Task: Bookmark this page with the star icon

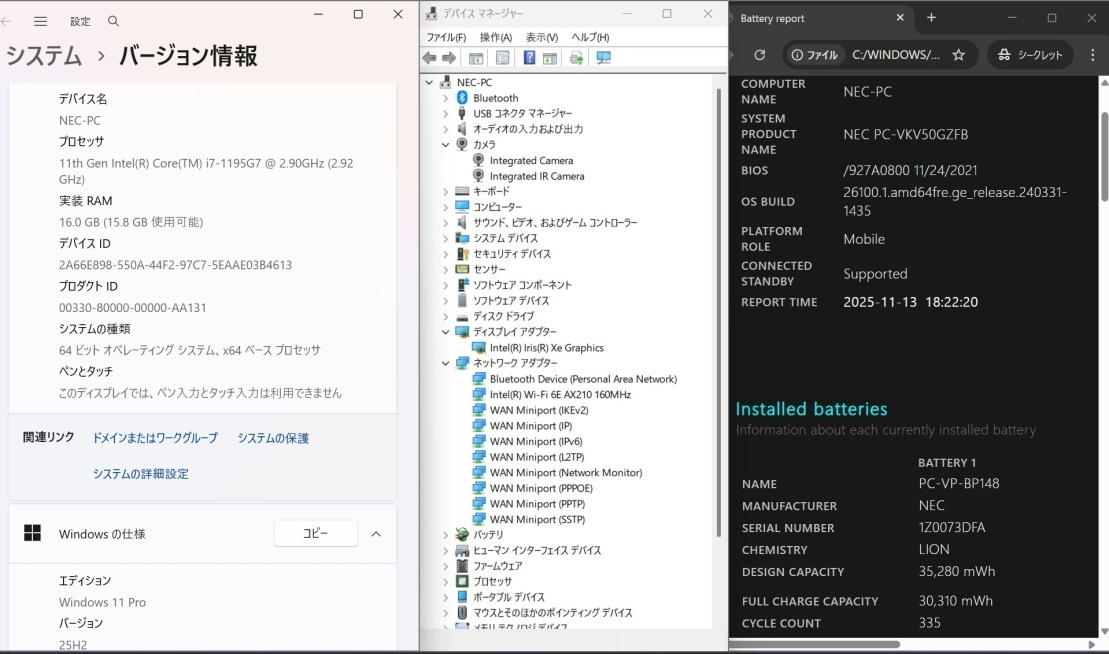Action: 958,55
